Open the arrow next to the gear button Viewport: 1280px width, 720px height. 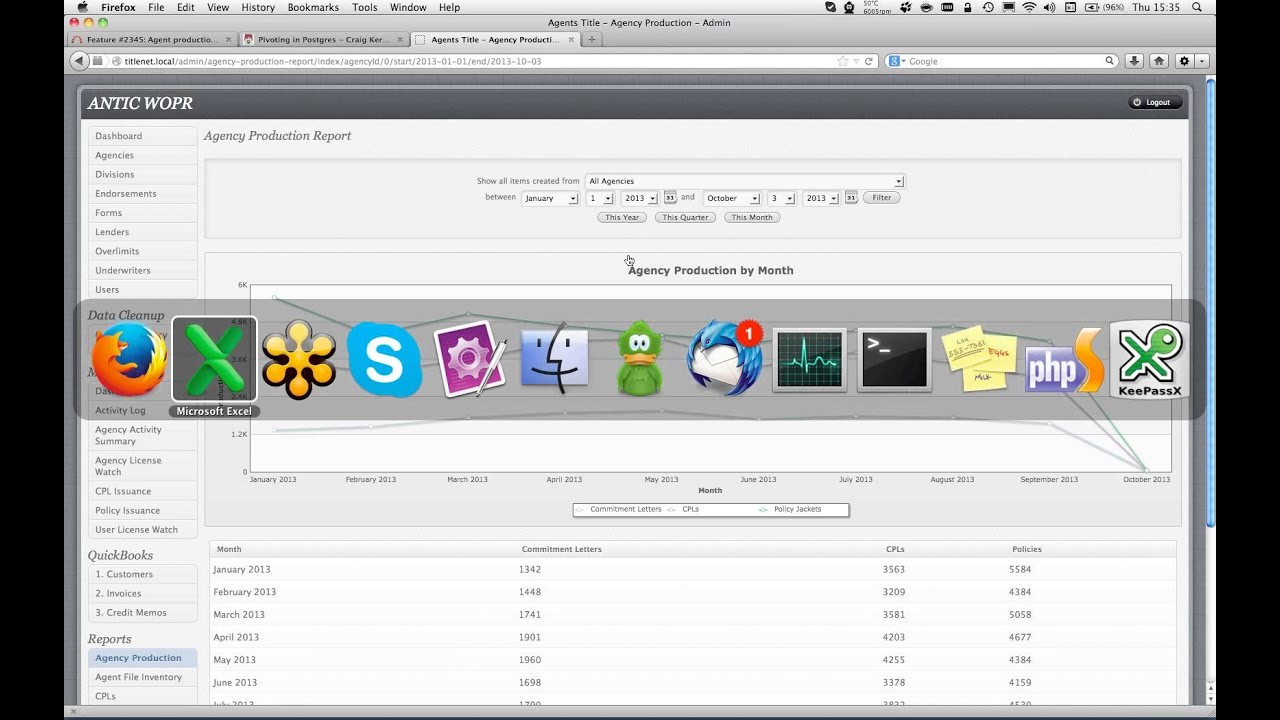[1201, 61]
